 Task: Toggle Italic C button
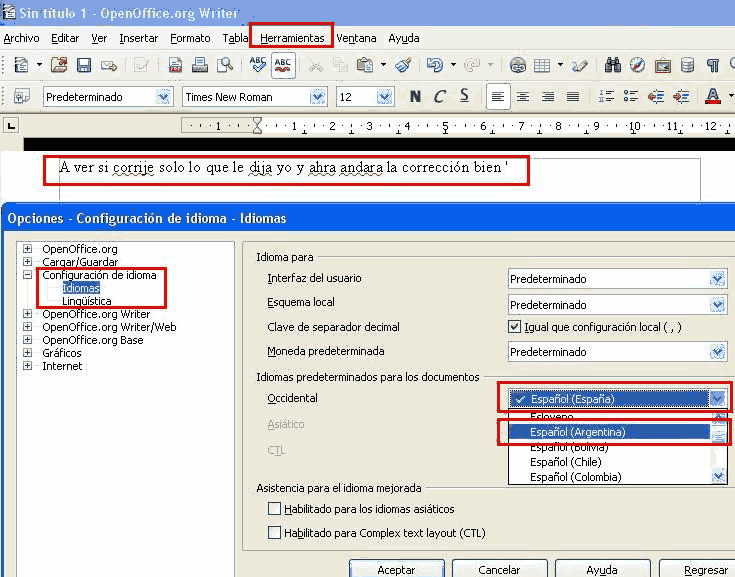(439, 97)
